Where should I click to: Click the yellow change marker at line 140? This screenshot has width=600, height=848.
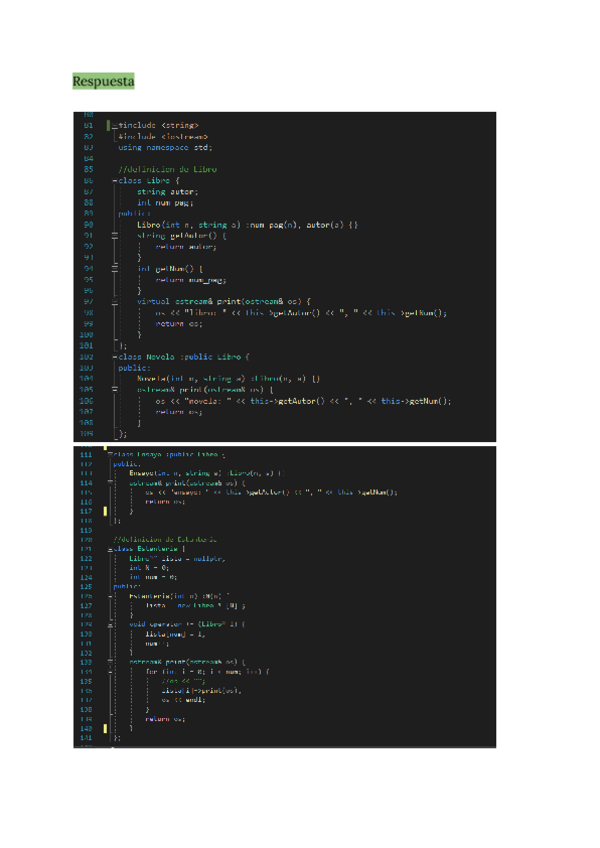105,728
